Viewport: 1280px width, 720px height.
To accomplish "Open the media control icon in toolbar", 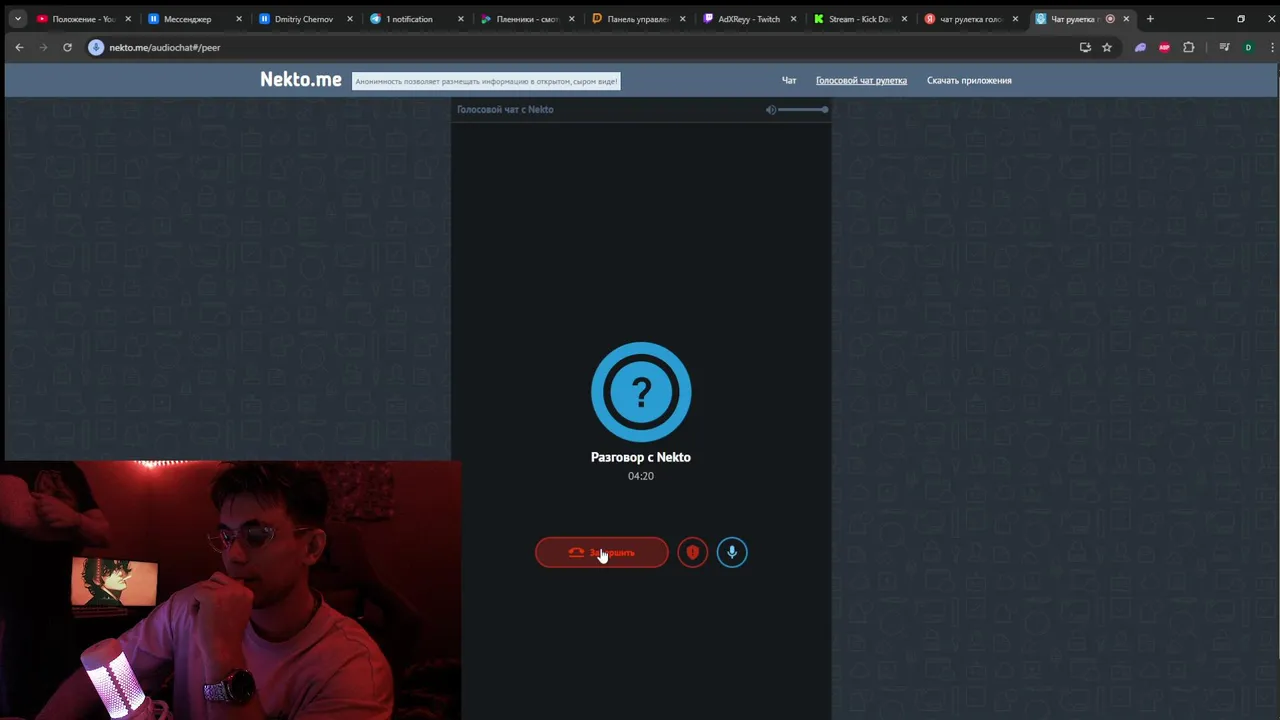I will [1224, 47].
